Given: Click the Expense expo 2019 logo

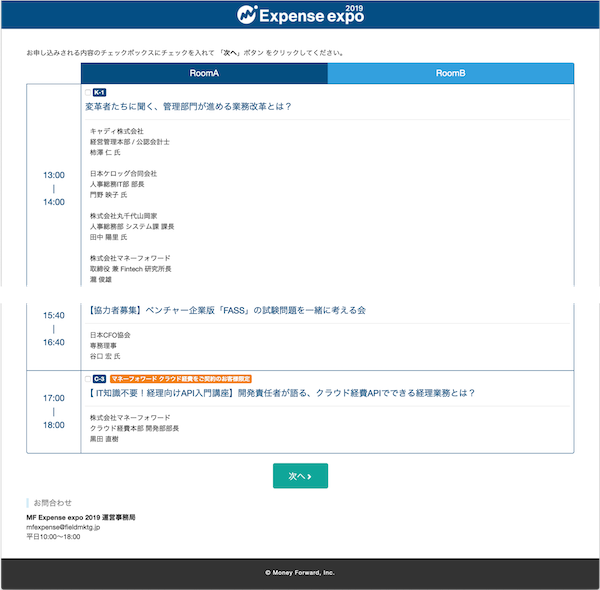Looking at the screenshot, I should pyautogui.click(x=300, y=15).
